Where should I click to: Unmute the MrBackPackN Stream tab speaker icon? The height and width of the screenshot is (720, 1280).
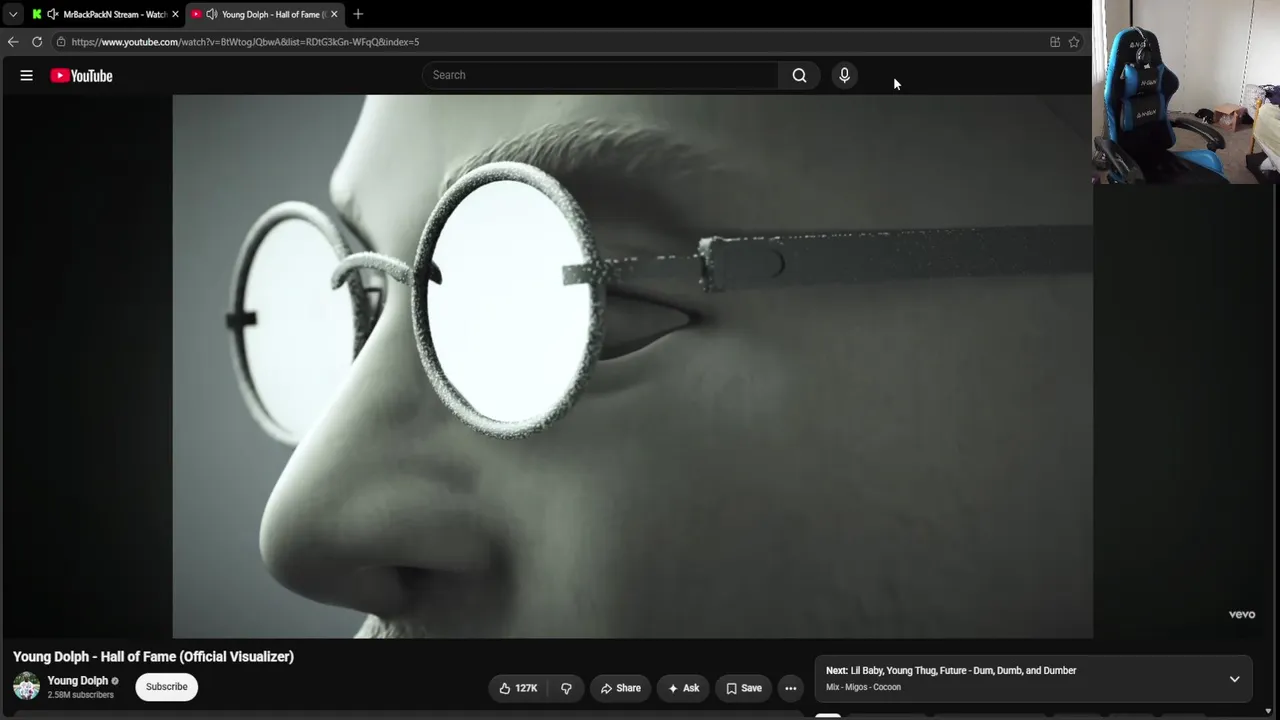(x=52, y=14)
